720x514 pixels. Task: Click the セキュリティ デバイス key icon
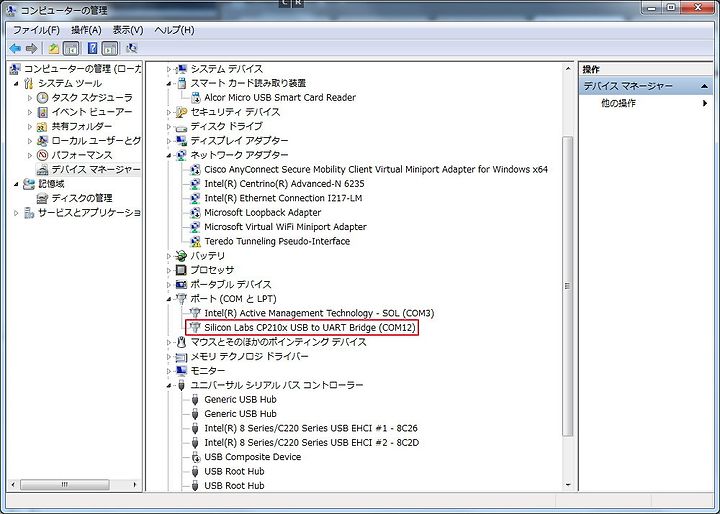coord(182,112)
